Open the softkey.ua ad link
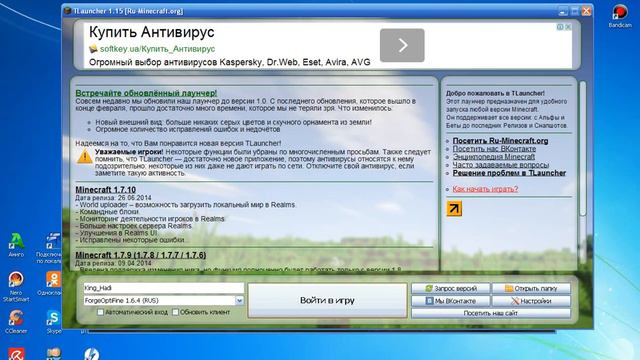Image resolution: width=640 pixels, height=360 pixels. click(x=157, y=49)
